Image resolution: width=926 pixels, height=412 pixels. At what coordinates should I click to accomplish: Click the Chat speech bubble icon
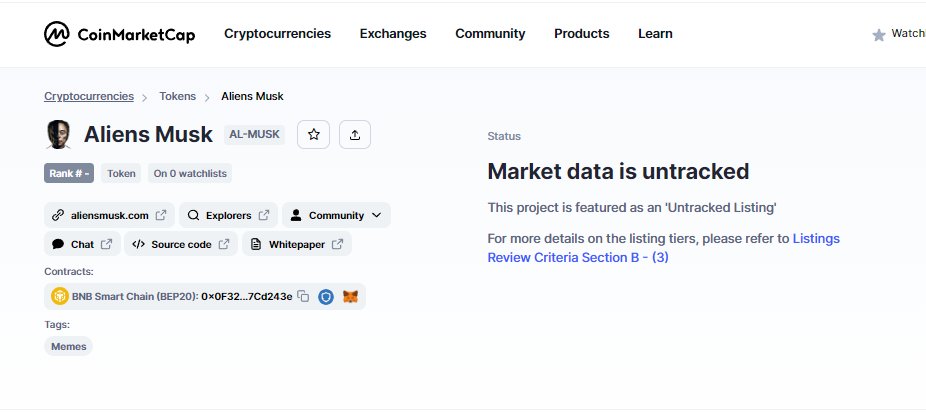58,244
